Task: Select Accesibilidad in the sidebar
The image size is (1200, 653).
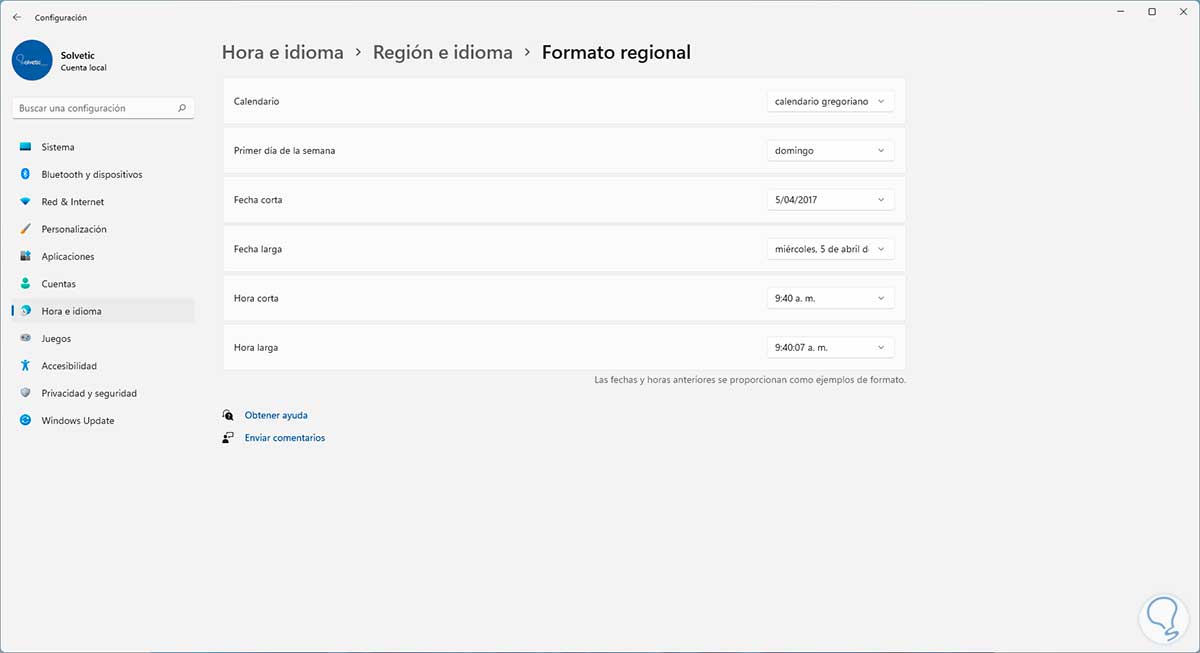Action: tap(69, 366)
